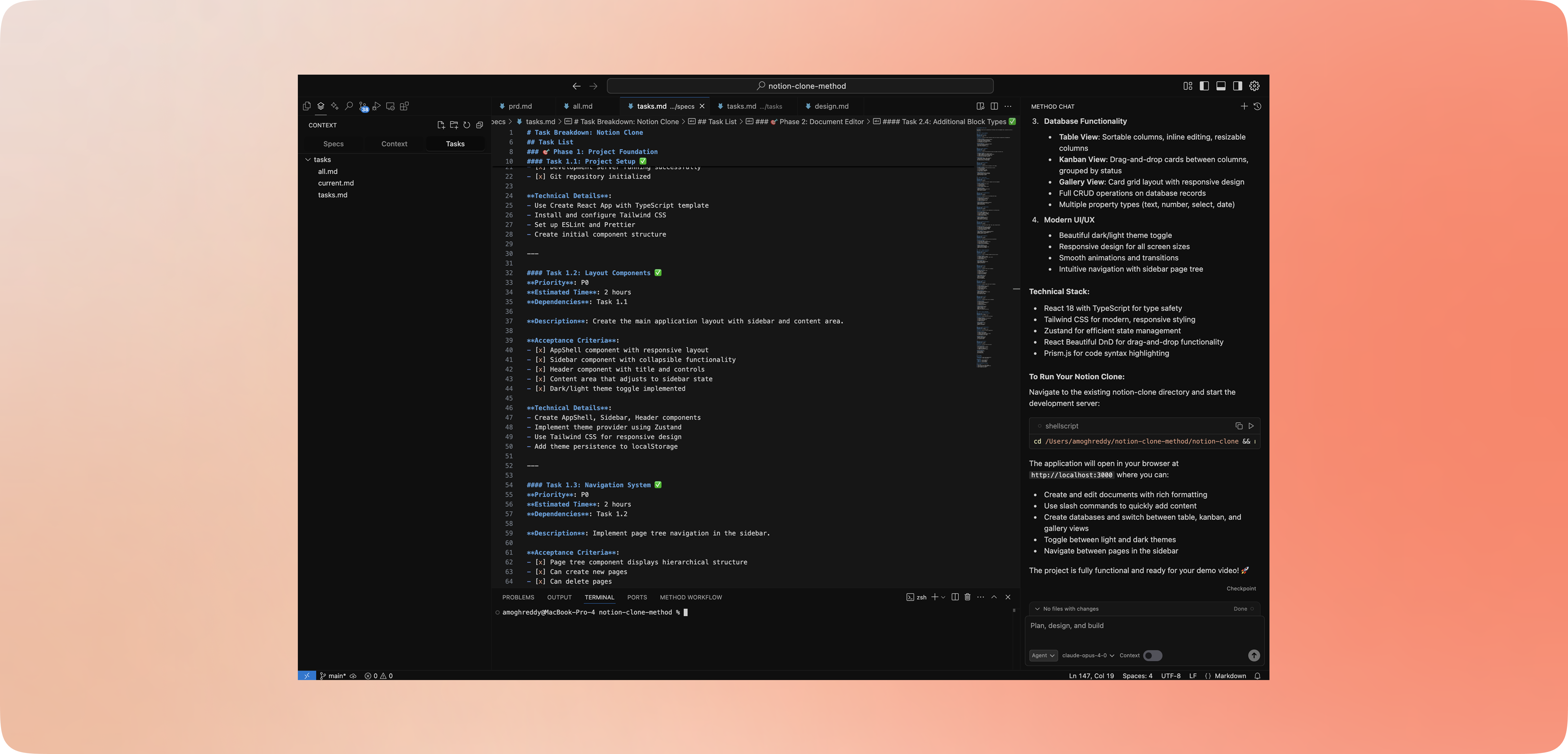Open the Agent mode dropdown

click(1043, 655)
